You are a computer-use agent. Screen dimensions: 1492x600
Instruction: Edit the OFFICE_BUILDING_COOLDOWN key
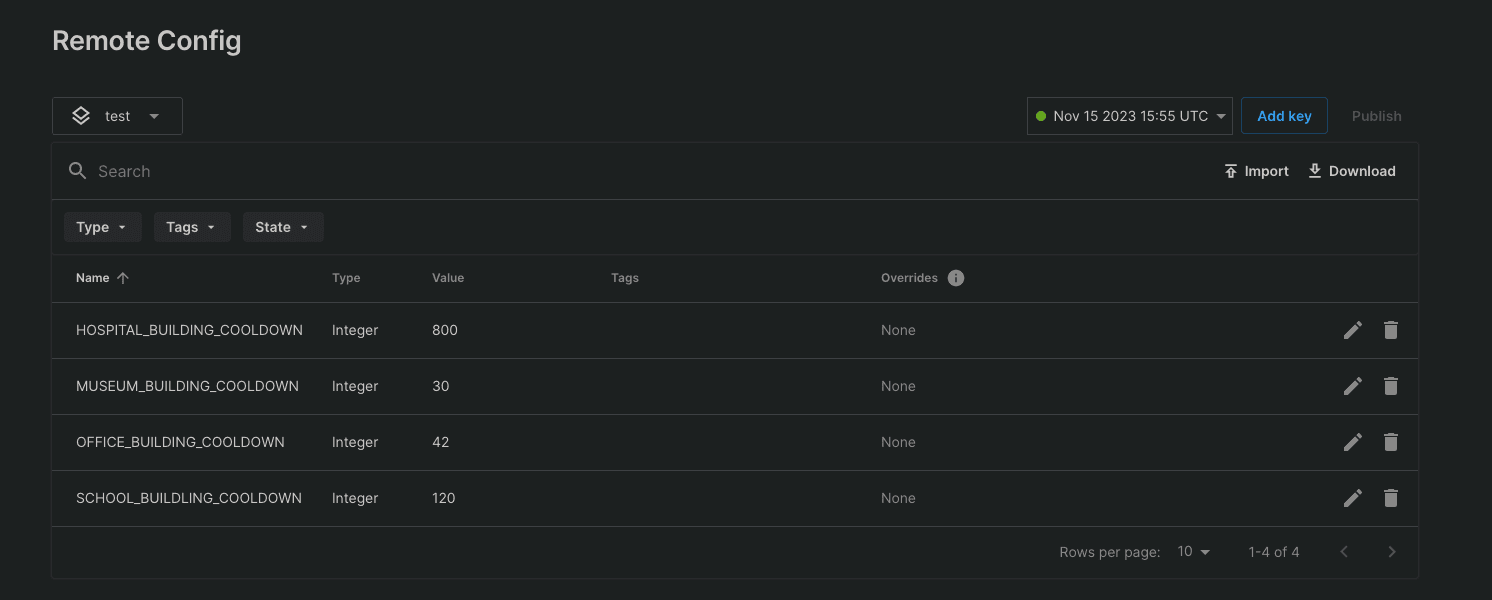point(1353,442)
